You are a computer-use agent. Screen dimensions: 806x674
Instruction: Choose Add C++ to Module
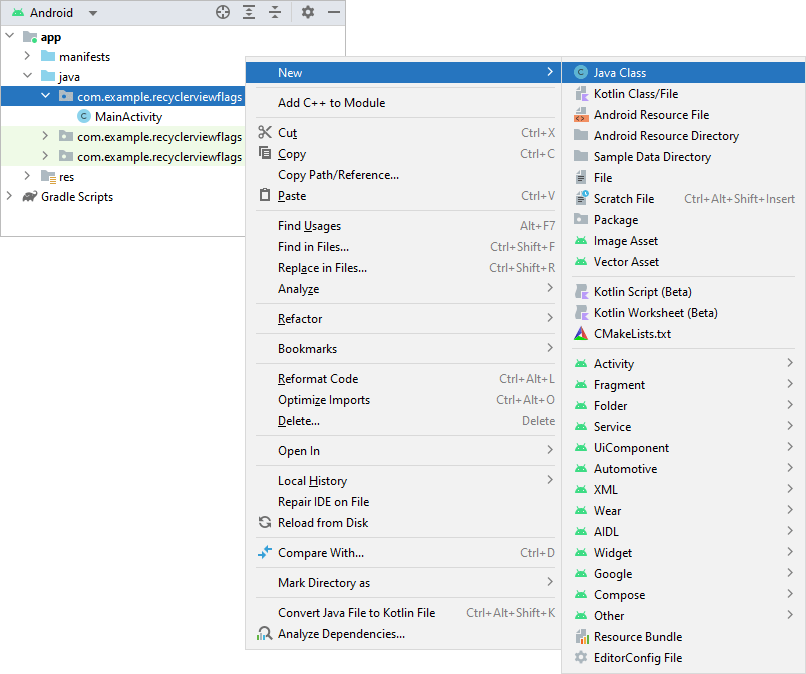click(403, 102)
